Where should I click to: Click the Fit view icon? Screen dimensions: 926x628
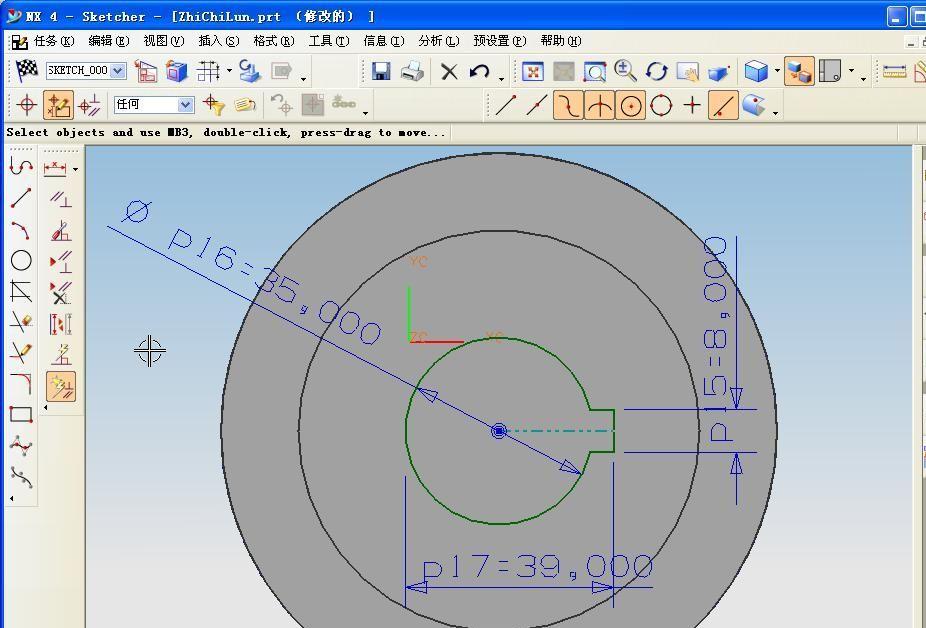pyautogui.click(x=533, y=71)
